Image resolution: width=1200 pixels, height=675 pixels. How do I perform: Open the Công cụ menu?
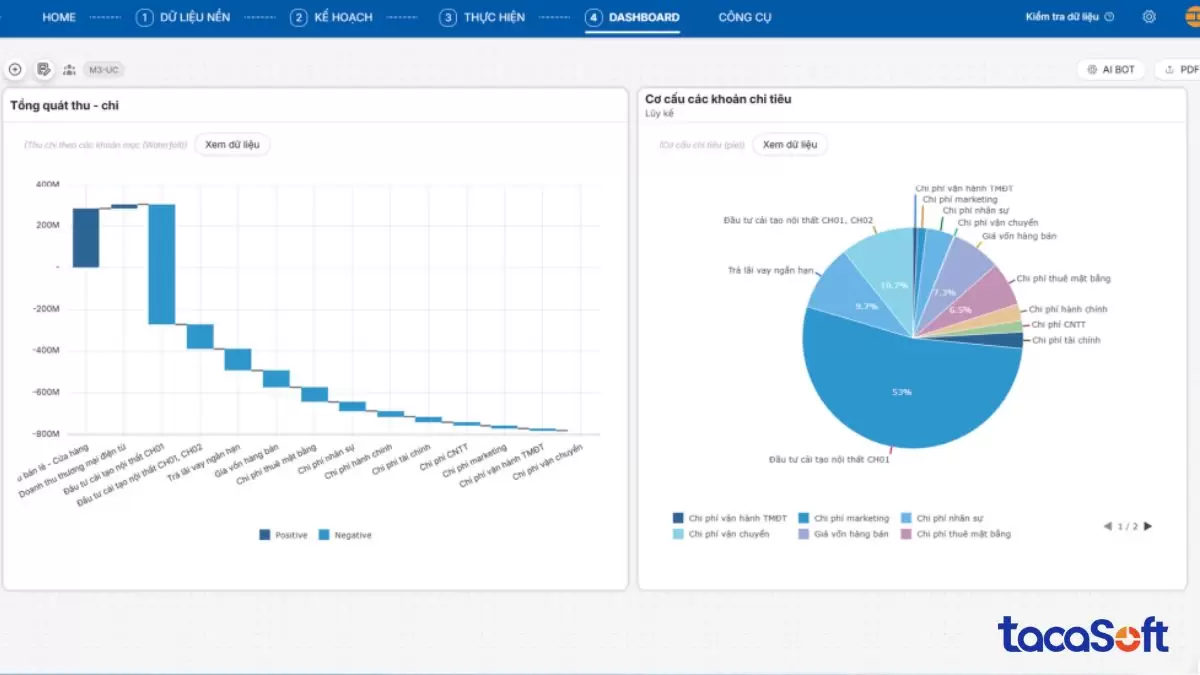(x=745, y=17)
